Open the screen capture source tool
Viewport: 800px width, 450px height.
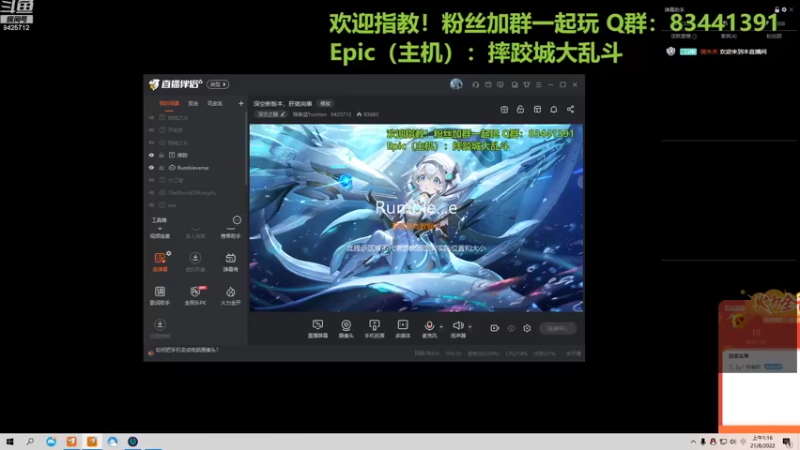pyautogui.click(x=317, y=329)
